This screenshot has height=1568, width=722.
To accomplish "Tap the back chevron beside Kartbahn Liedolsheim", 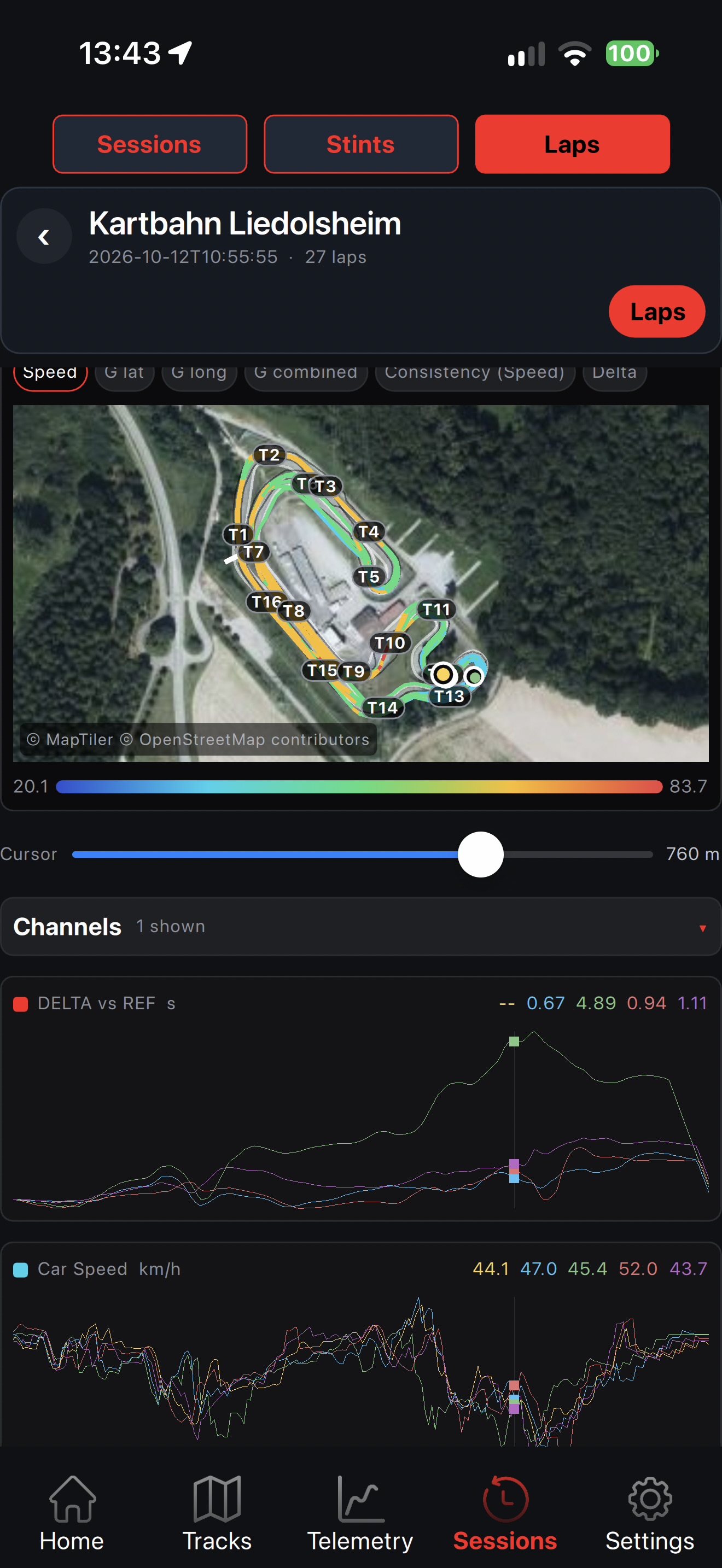I will click(x=44, y=237).
